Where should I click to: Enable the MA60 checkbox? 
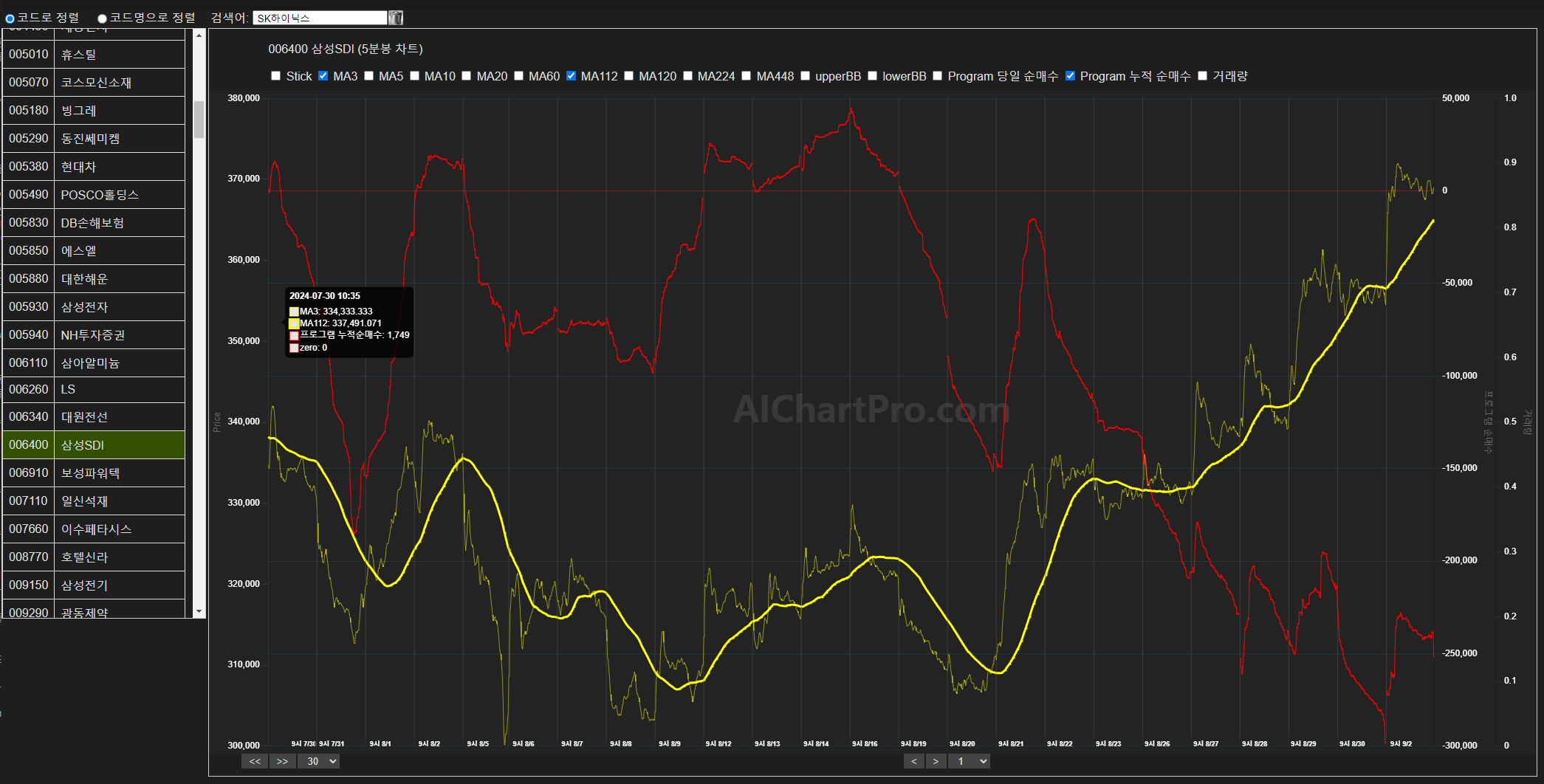tap(518, 76)
